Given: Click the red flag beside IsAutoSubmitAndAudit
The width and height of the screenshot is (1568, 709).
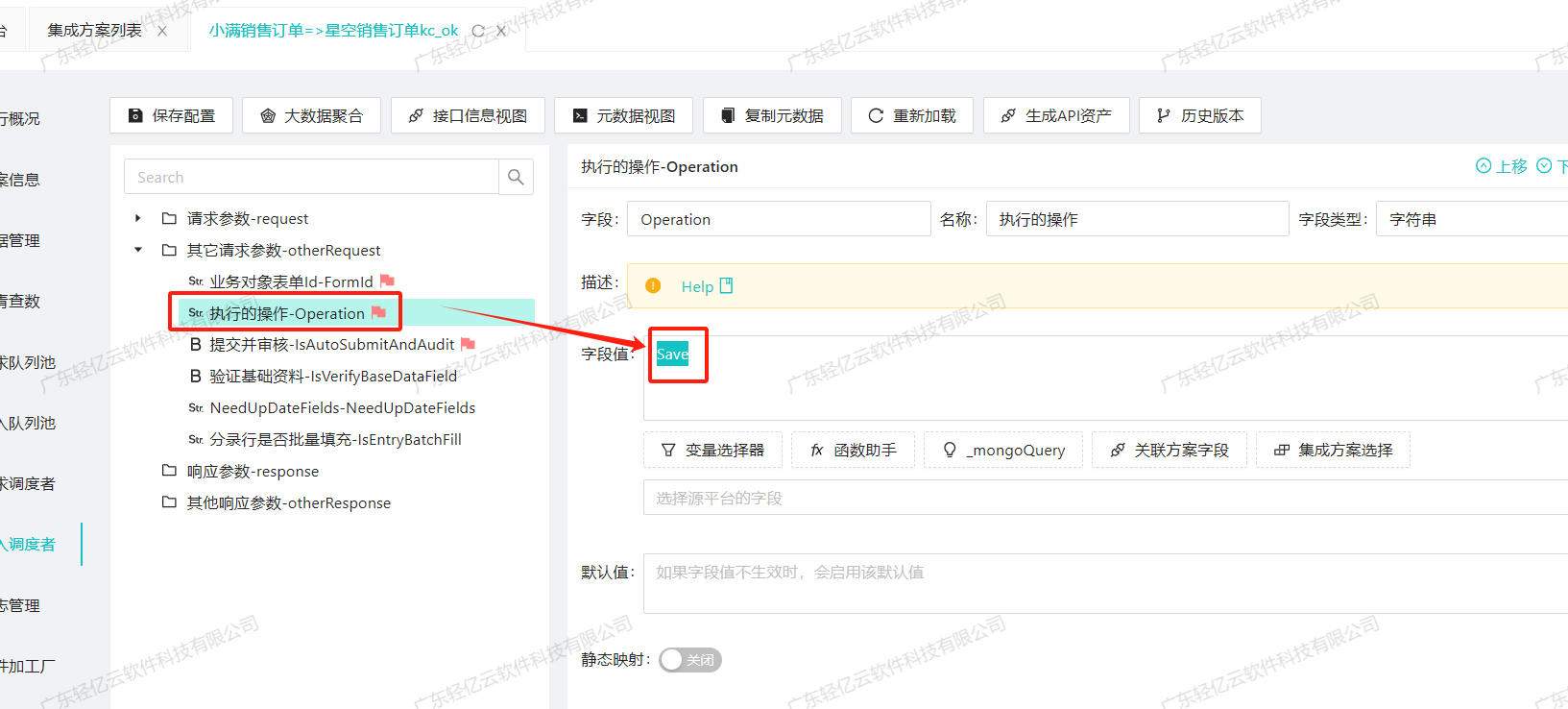Looking at the screenshot, I should click(468, 343).
